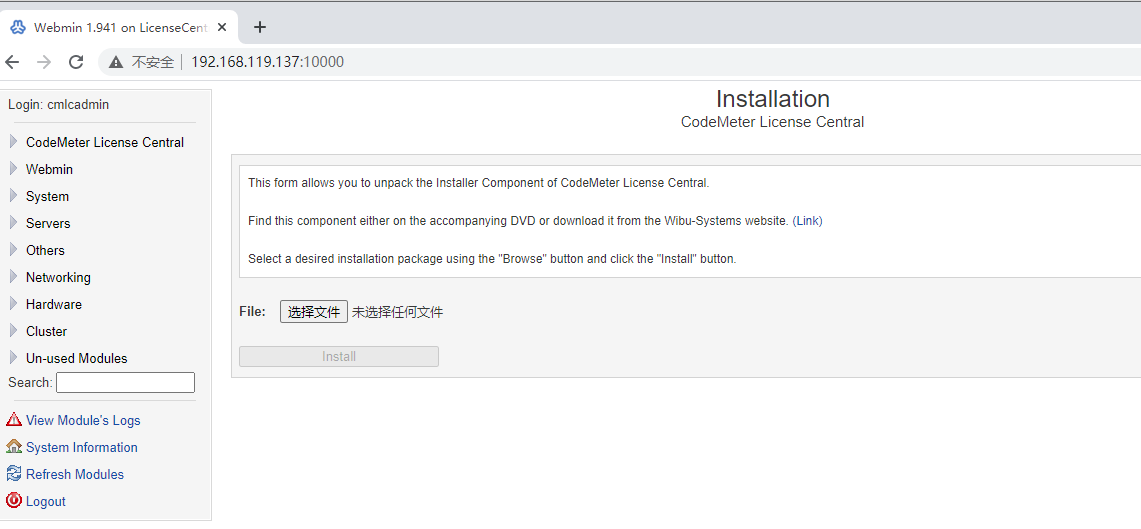Click the View Module's Logs warning icon
This screenshot has height=529, width=1141.
[x=14, y=420]
